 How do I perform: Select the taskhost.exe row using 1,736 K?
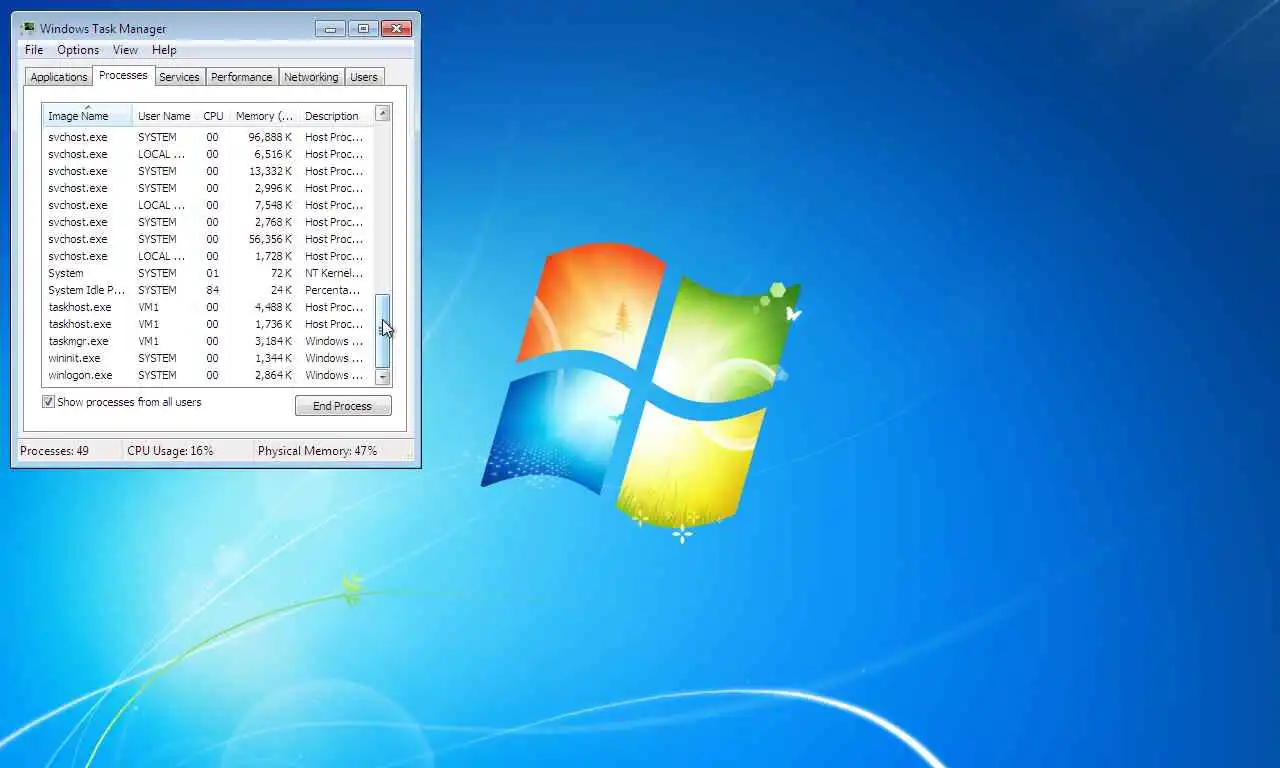point(208,324)
